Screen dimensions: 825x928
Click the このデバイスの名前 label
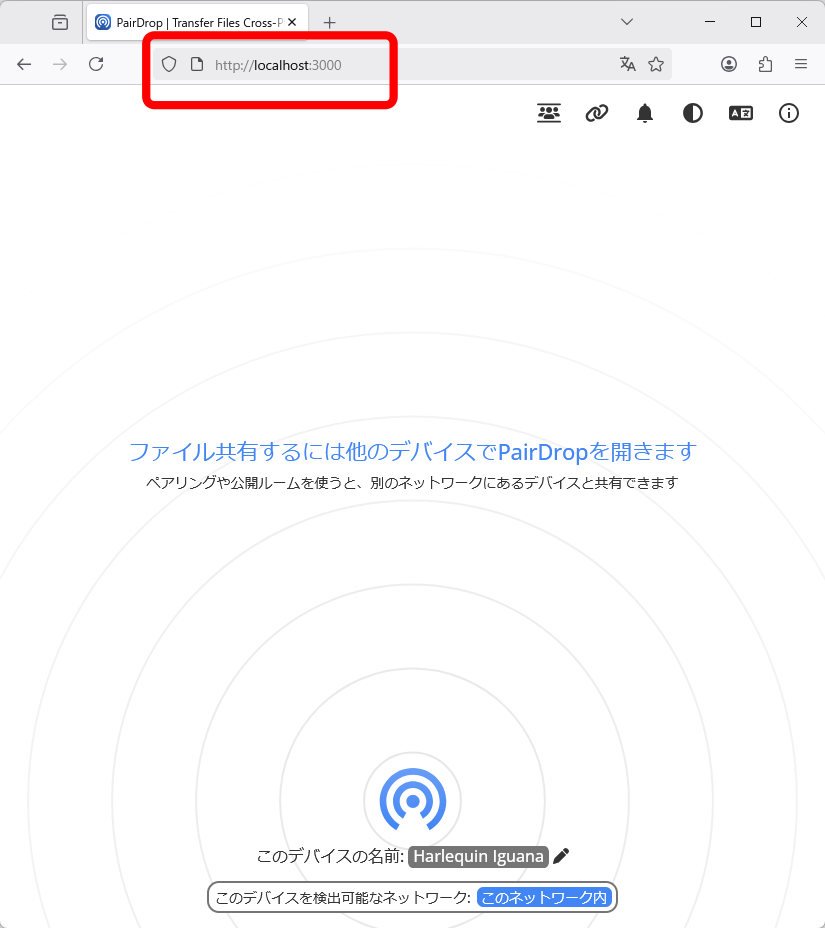[330, 856]
